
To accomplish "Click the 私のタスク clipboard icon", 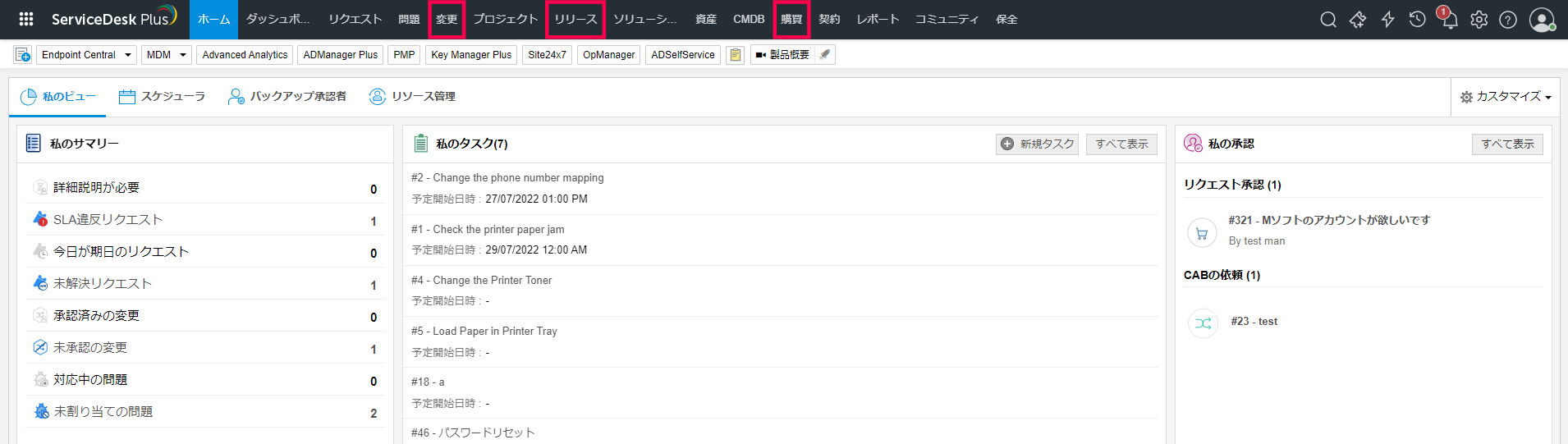I will point(420,144).
